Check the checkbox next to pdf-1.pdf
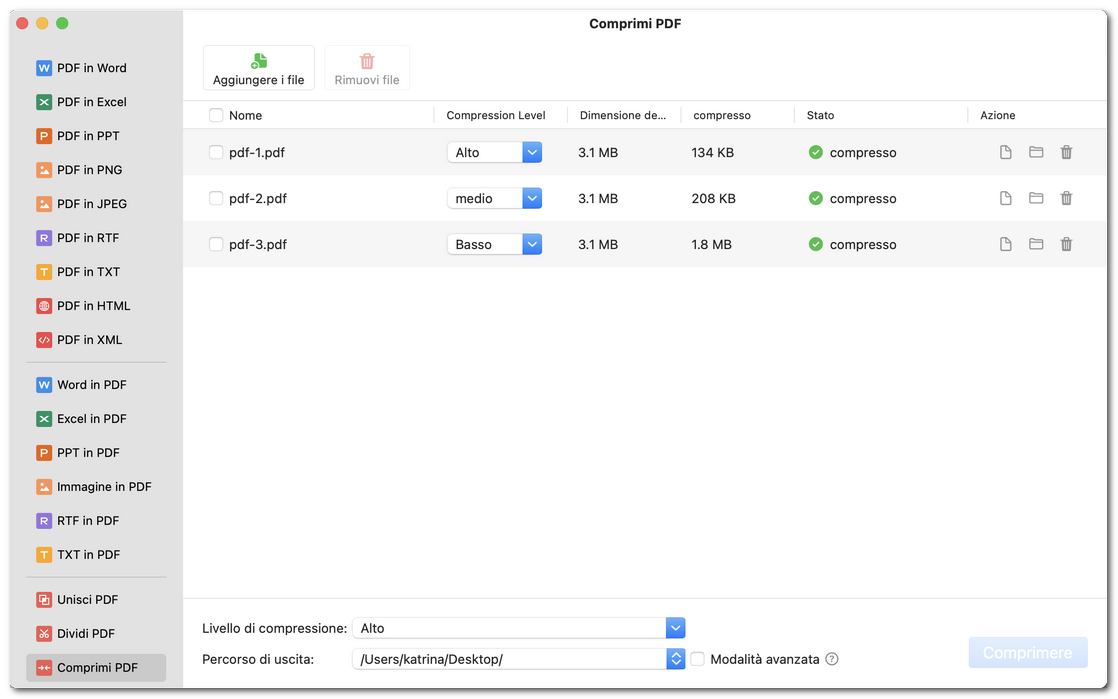The width and height of the screenshot is (1118, 699). click(215, 152)
